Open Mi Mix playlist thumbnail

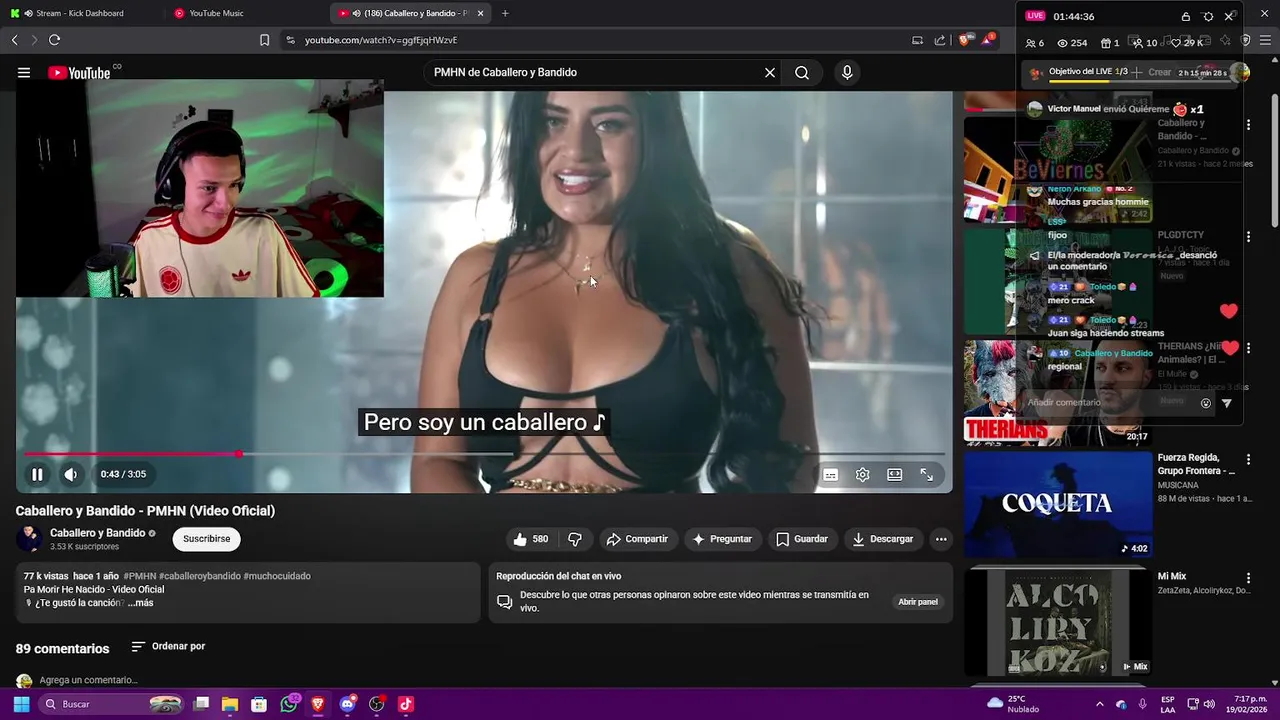pos(1058,622)
